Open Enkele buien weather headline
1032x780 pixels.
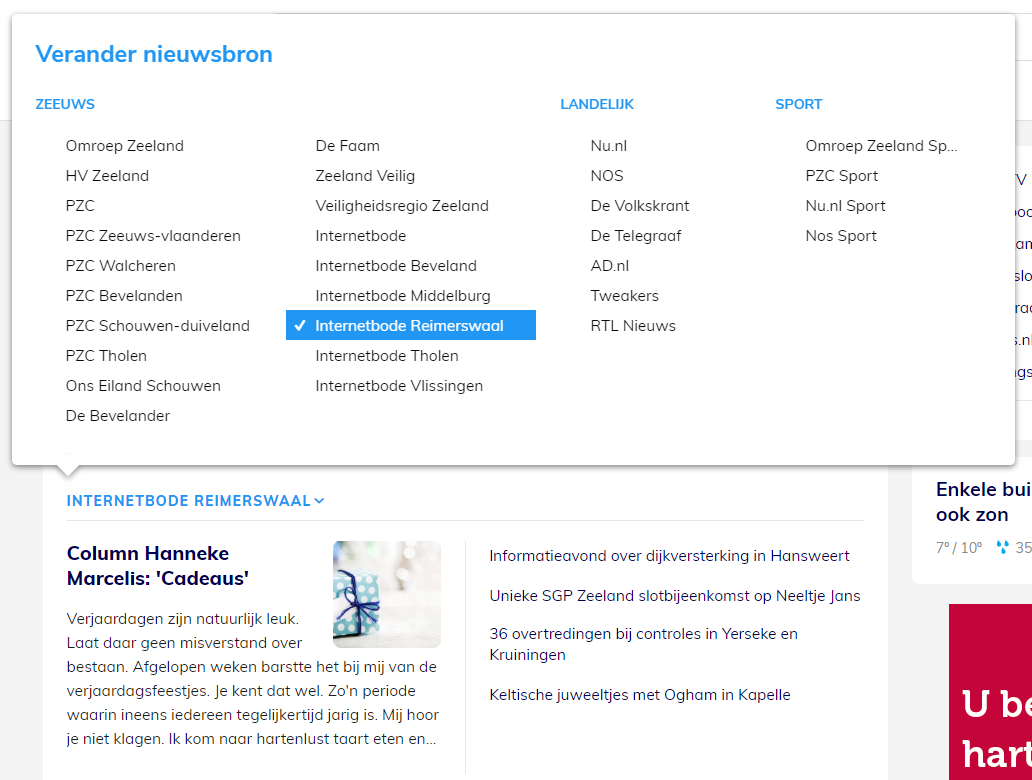click(x=983, y=502)
